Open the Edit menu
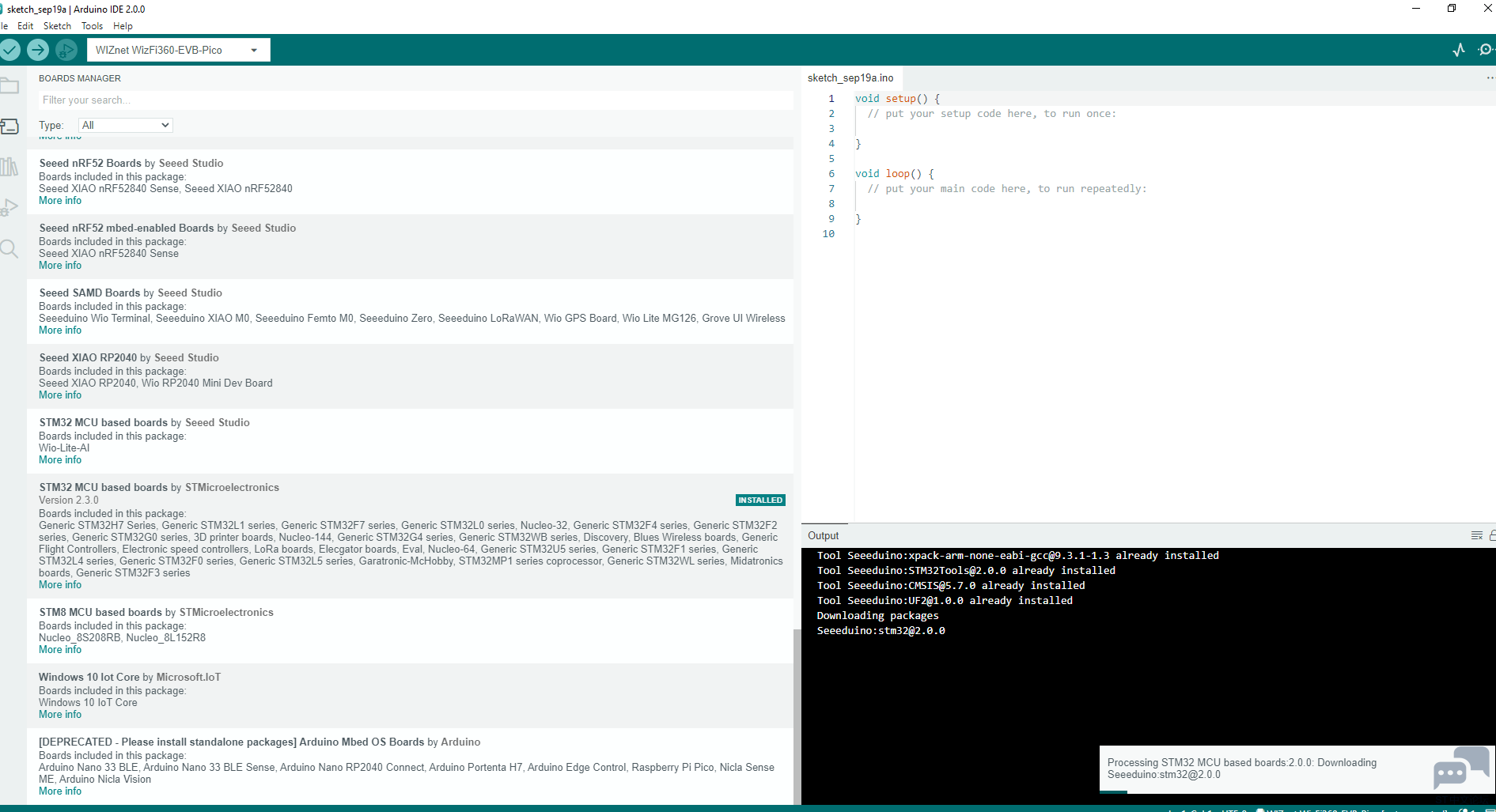Screen dimensions: 1496x812 click(x=25, y=26)
